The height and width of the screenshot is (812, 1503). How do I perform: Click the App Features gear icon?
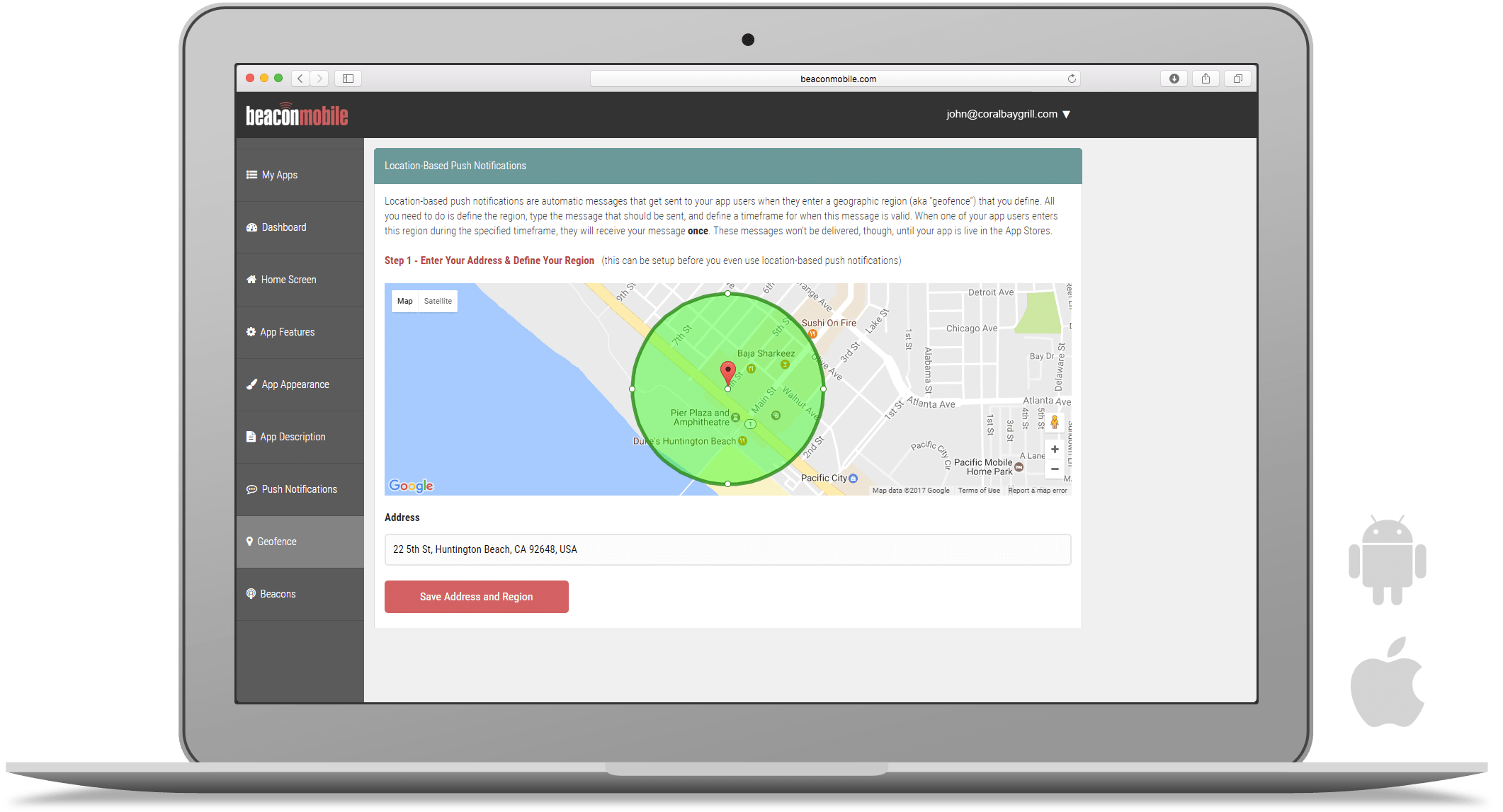click(251, 331)
